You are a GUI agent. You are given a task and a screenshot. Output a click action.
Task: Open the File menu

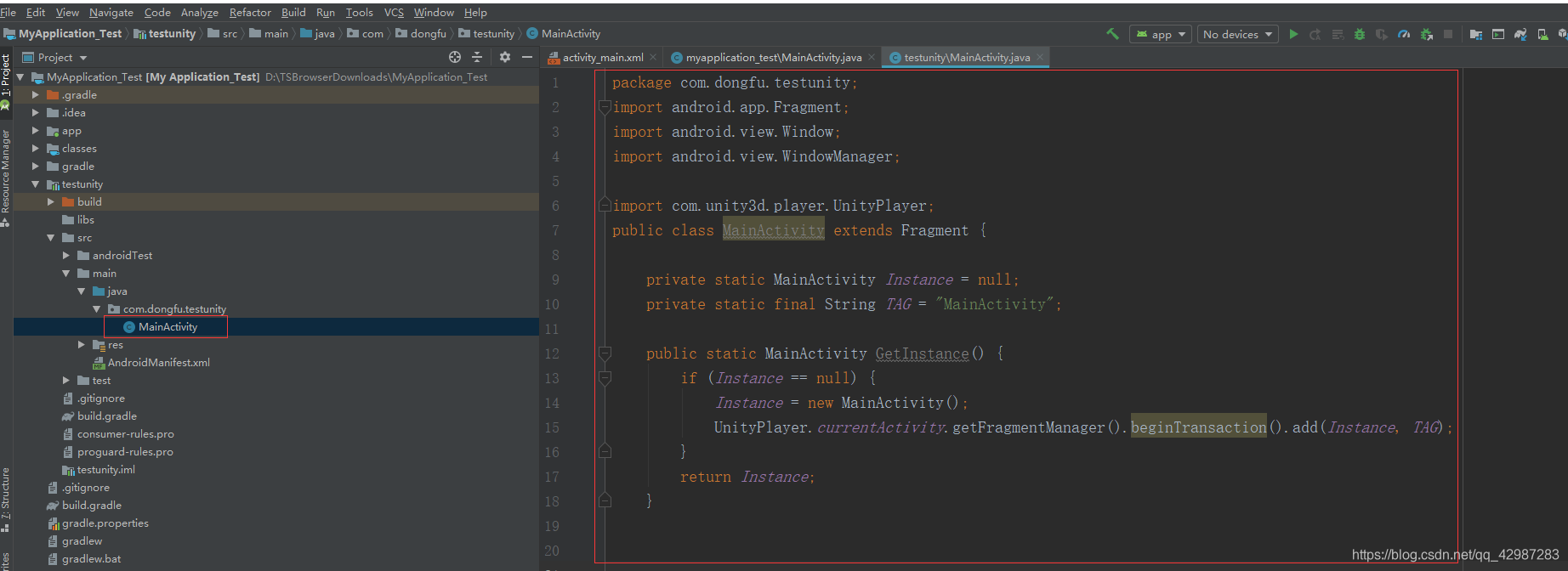coord(9,12)
